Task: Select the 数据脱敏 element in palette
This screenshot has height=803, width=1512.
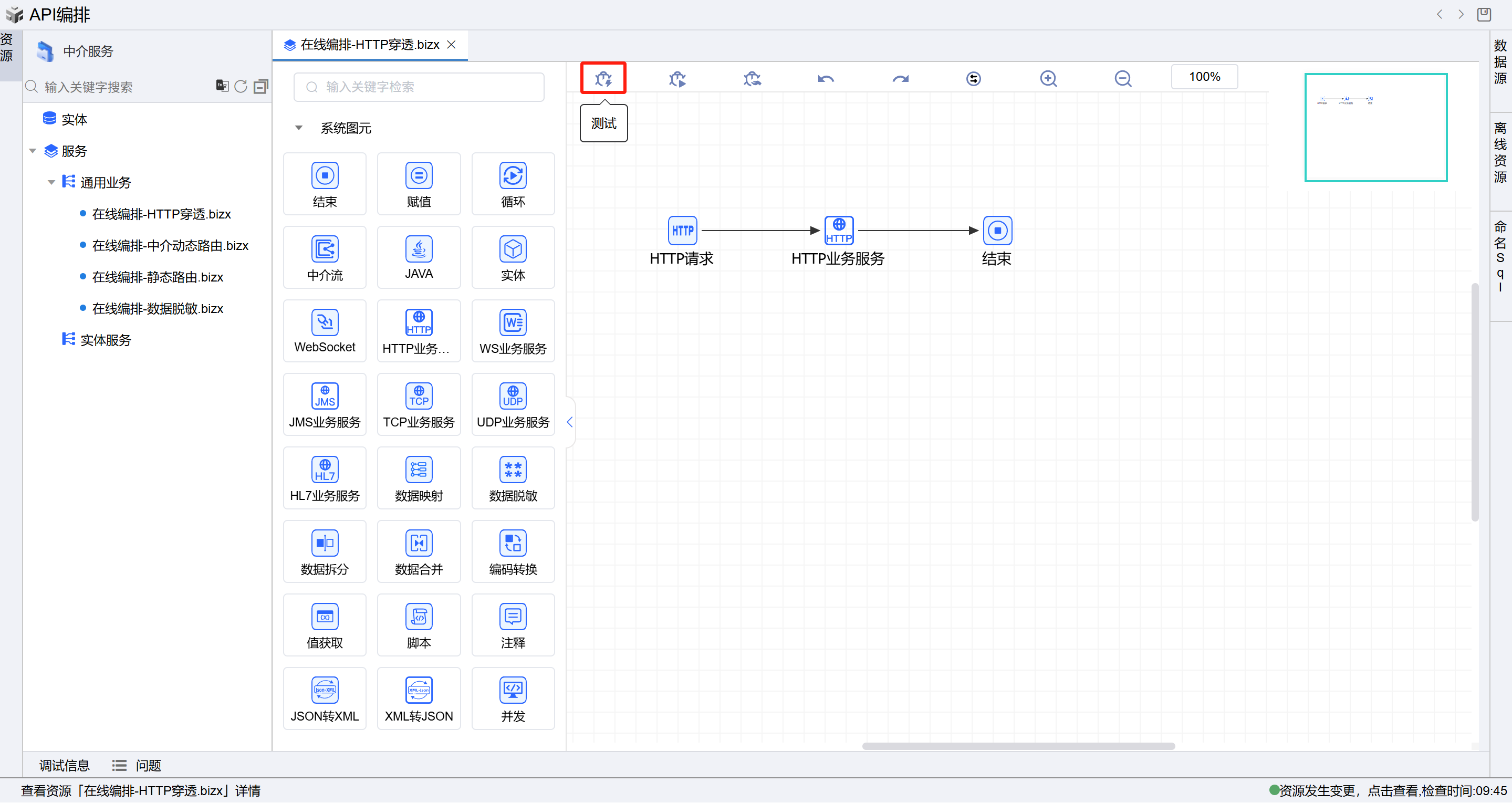Action: point(513,478)
